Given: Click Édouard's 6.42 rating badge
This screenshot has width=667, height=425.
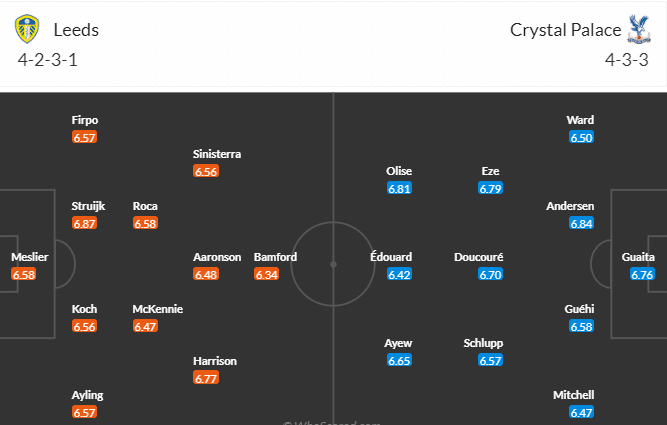Looking at the screenshot, I should [399, 275].
